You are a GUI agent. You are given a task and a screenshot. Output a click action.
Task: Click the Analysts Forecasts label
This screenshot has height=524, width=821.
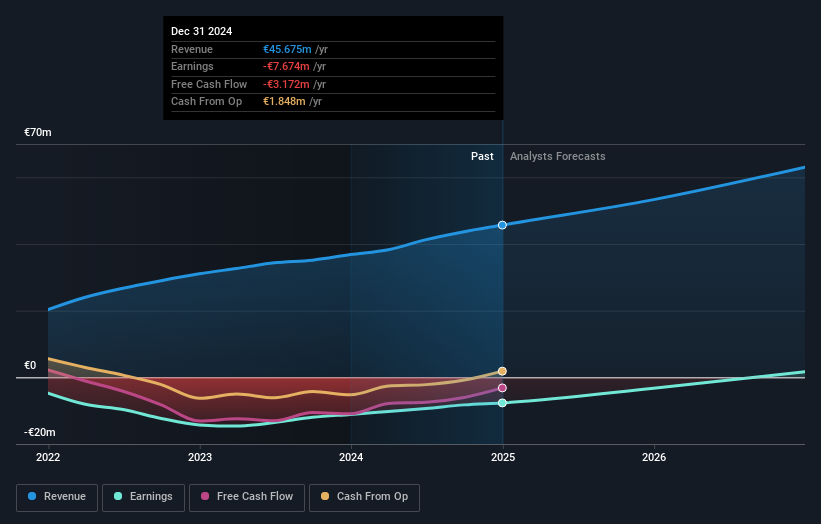pyautogui.click(x=558, y=157)
